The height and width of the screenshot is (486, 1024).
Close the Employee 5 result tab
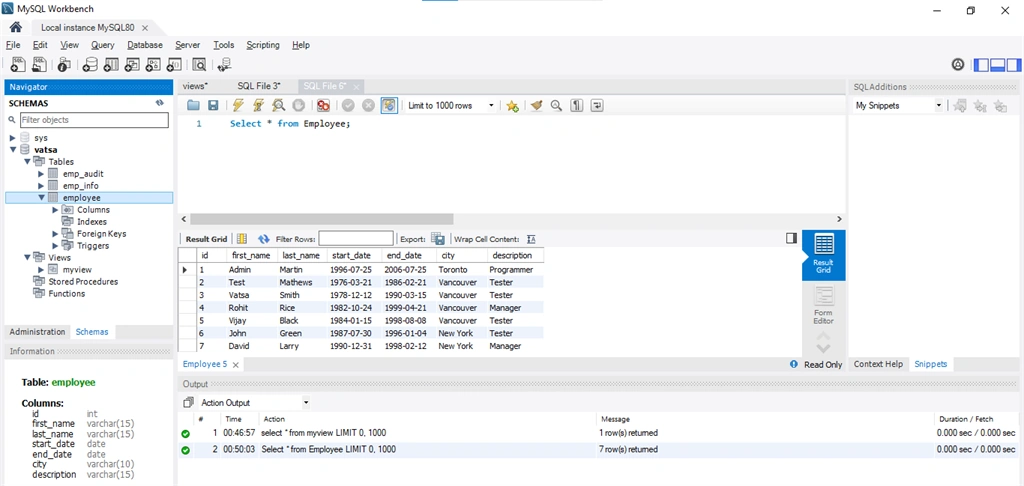pos(236,364)
